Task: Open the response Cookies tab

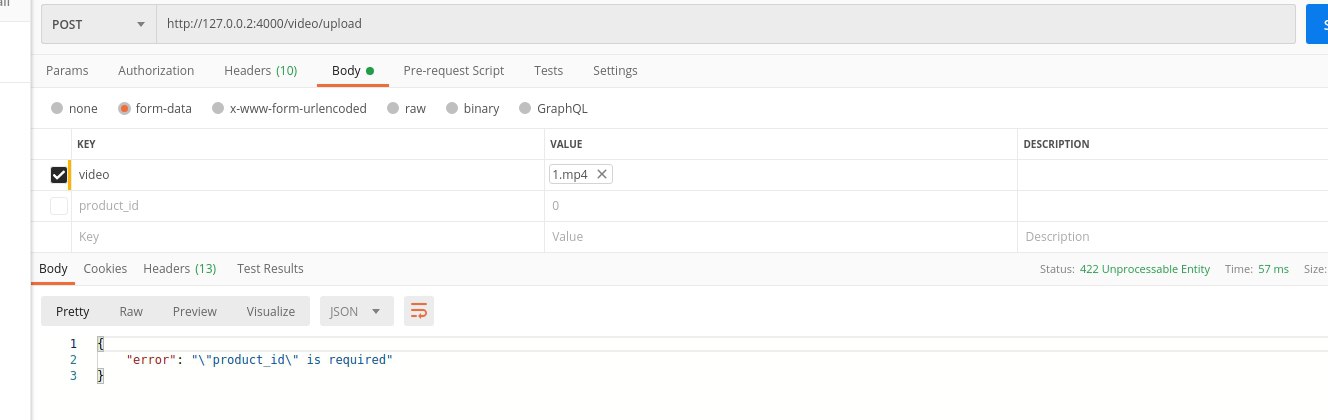Action: click(x=105, y=268)
